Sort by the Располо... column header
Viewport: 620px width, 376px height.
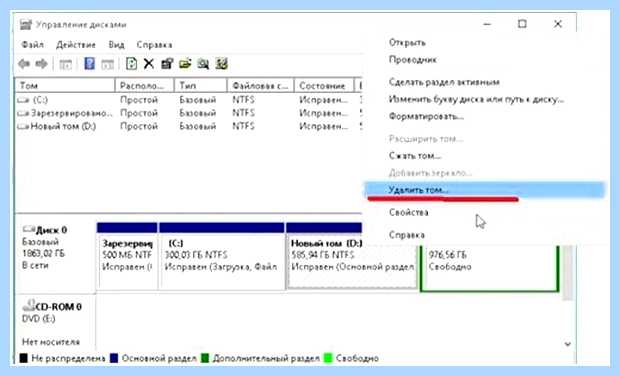click(145, 85)
